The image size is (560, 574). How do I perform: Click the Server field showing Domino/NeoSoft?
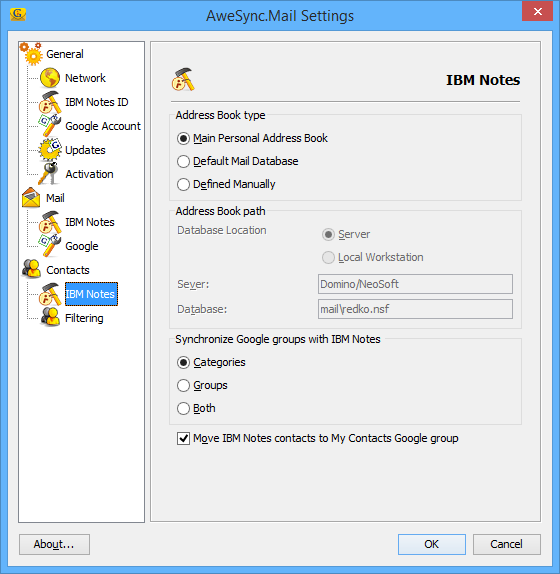415,284
